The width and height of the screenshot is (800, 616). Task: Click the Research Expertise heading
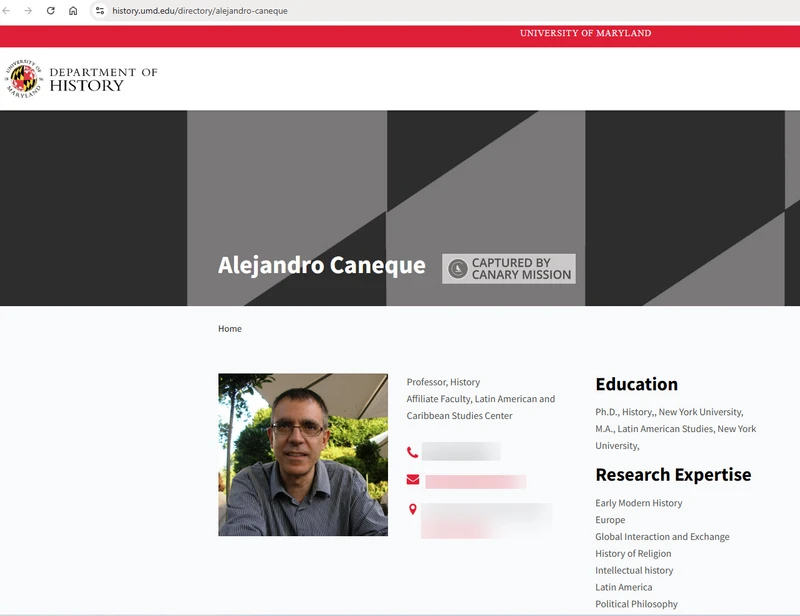(673, 475)
